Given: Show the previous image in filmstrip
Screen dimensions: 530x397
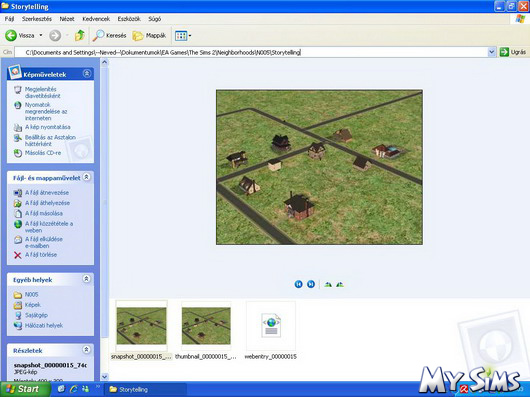Looking at the screenshot, I should (298, 284).
